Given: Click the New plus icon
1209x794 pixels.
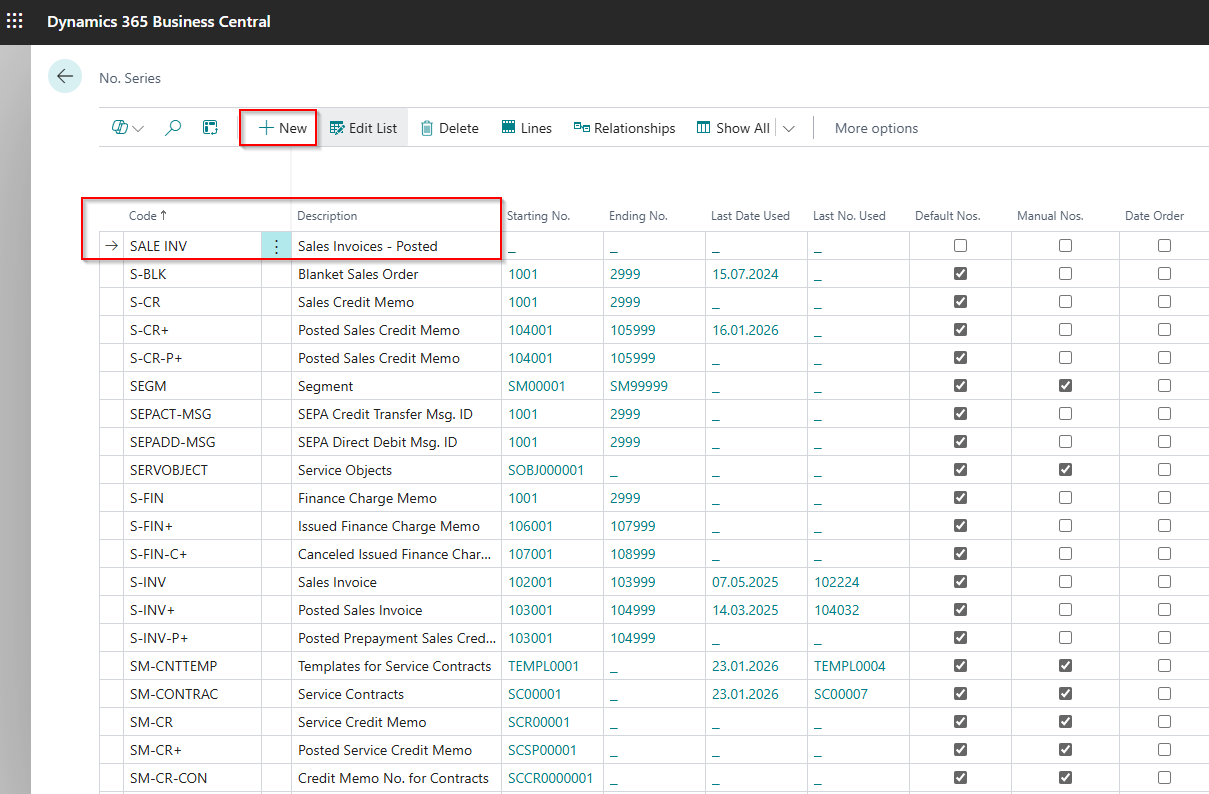Looking at the screenshot, I should tap(267, 128).
